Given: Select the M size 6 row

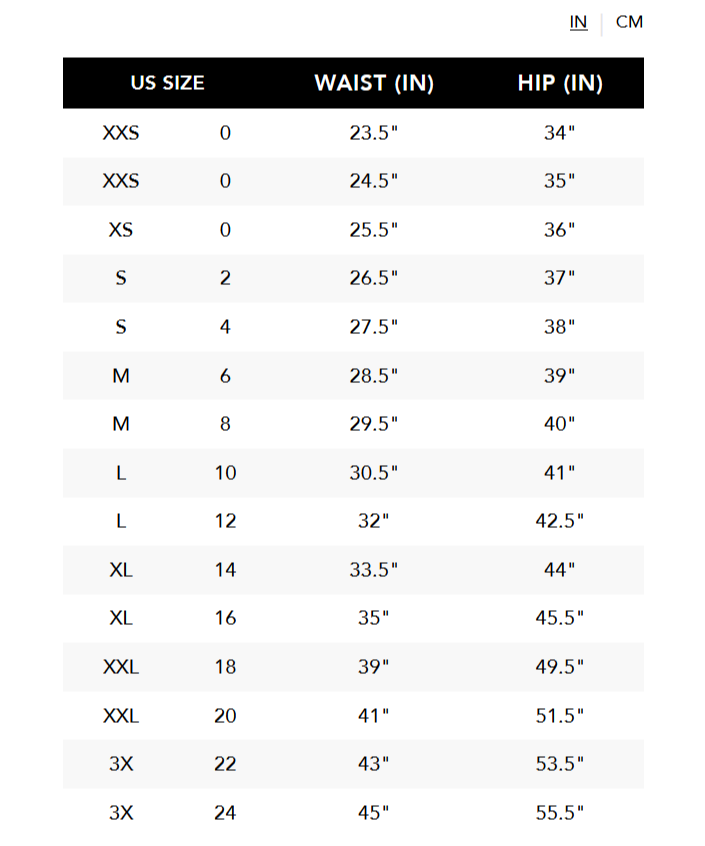Looking at the screenshot, I should click(x=353, y=376).
